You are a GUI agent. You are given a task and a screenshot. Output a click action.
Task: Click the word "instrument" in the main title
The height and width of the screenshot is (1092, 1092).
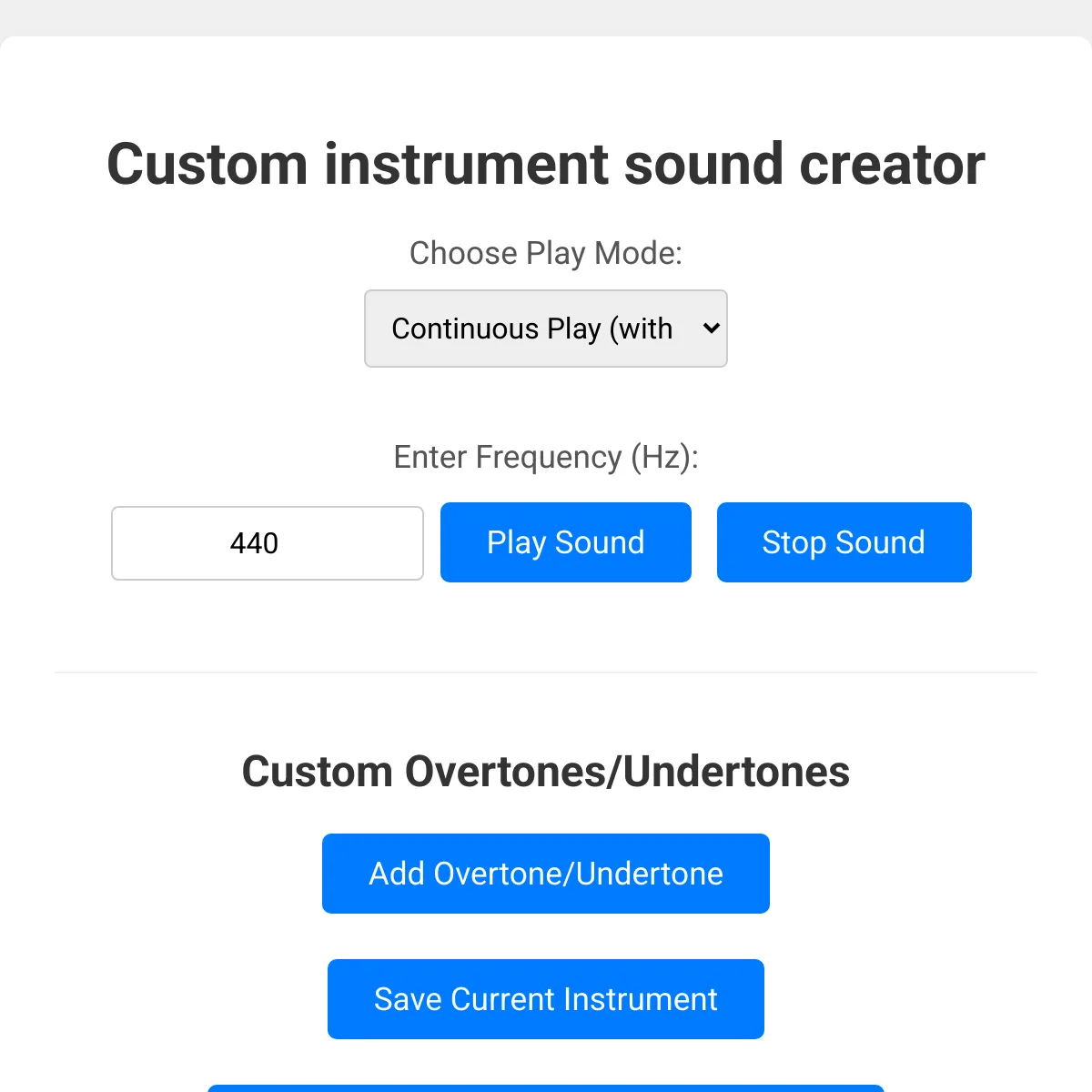pos(466,165)
